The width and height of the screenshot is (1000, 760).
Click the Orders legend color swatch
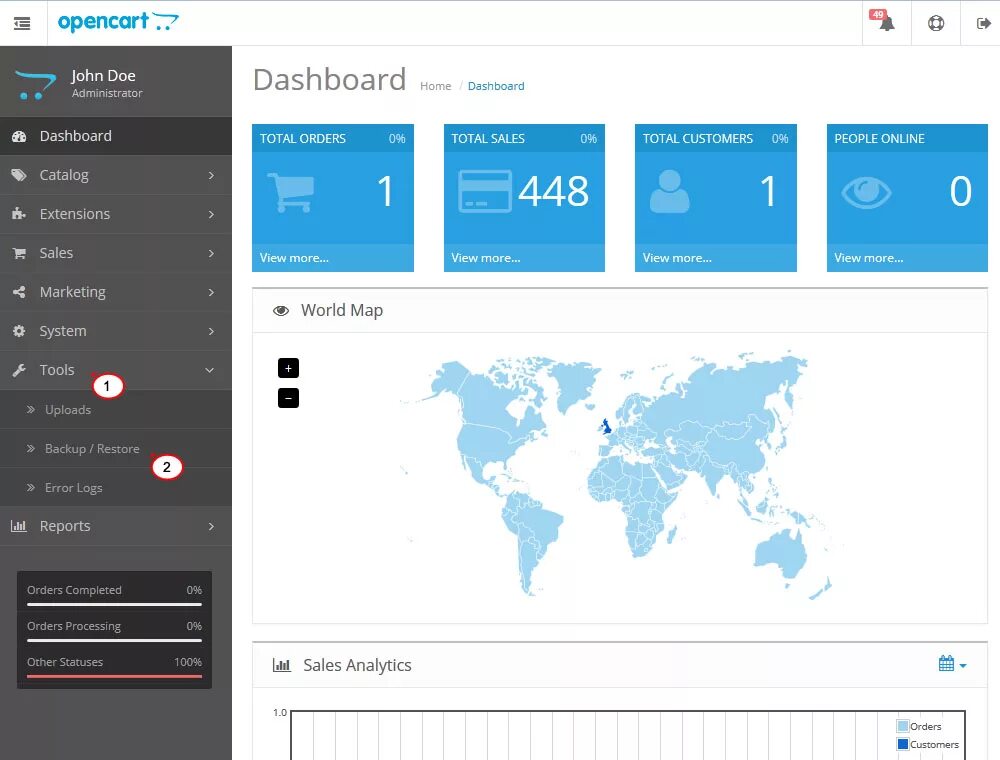click(902, 726)
